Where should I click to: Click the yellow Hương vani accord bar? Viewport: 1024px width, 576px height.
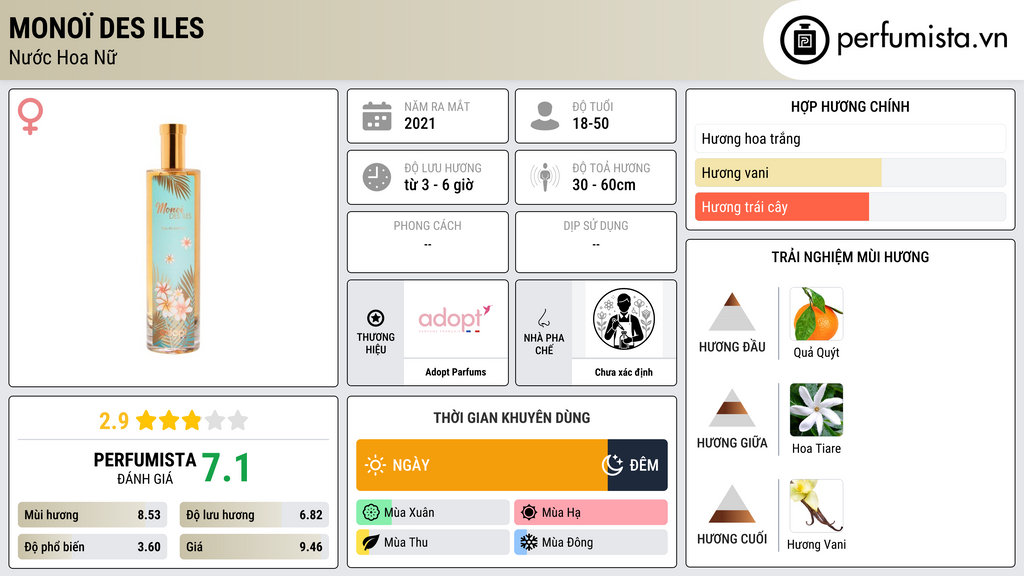coord(850,172)
